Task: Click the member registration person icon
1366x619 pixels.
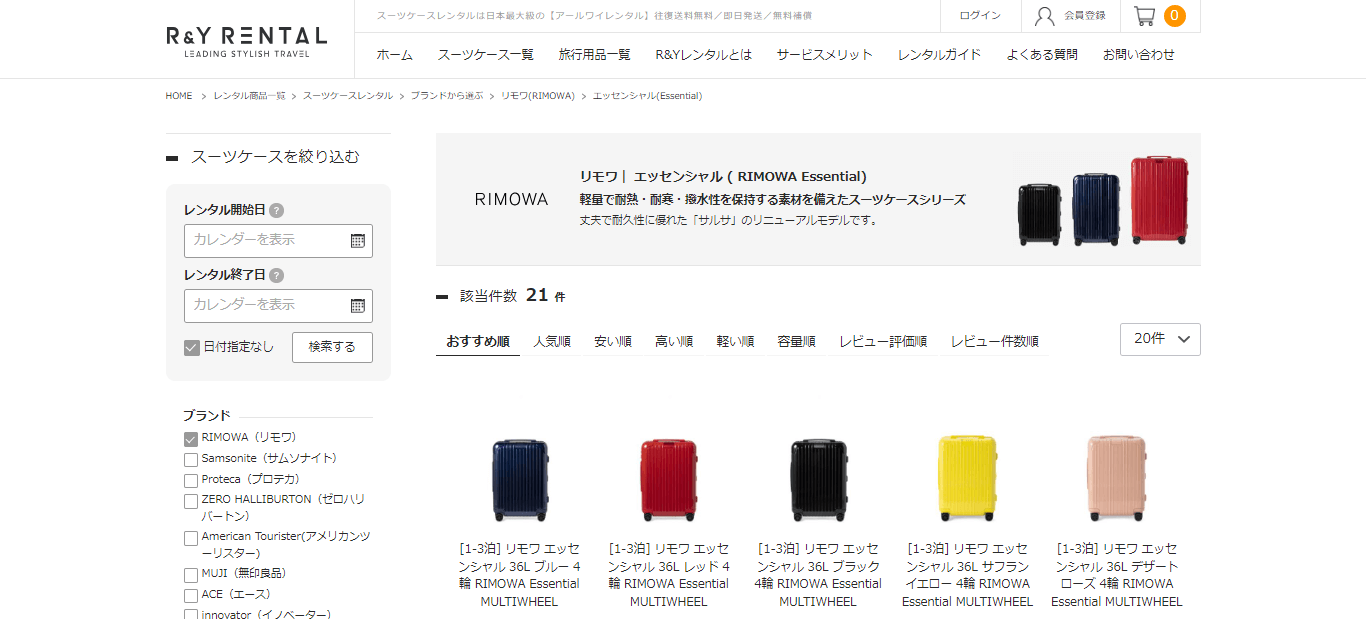Action: click(1045, 16)
